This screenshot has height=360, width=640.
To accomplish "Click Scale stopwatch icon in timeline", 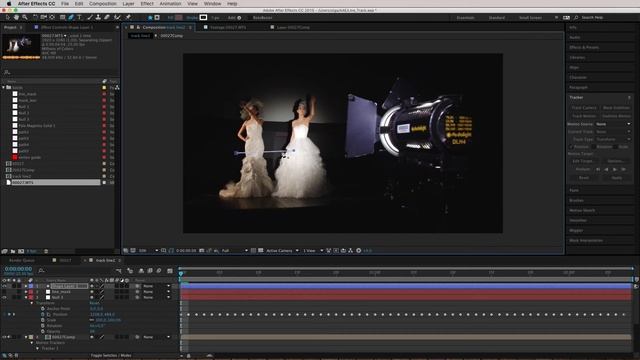I will [x=43, y=320].
